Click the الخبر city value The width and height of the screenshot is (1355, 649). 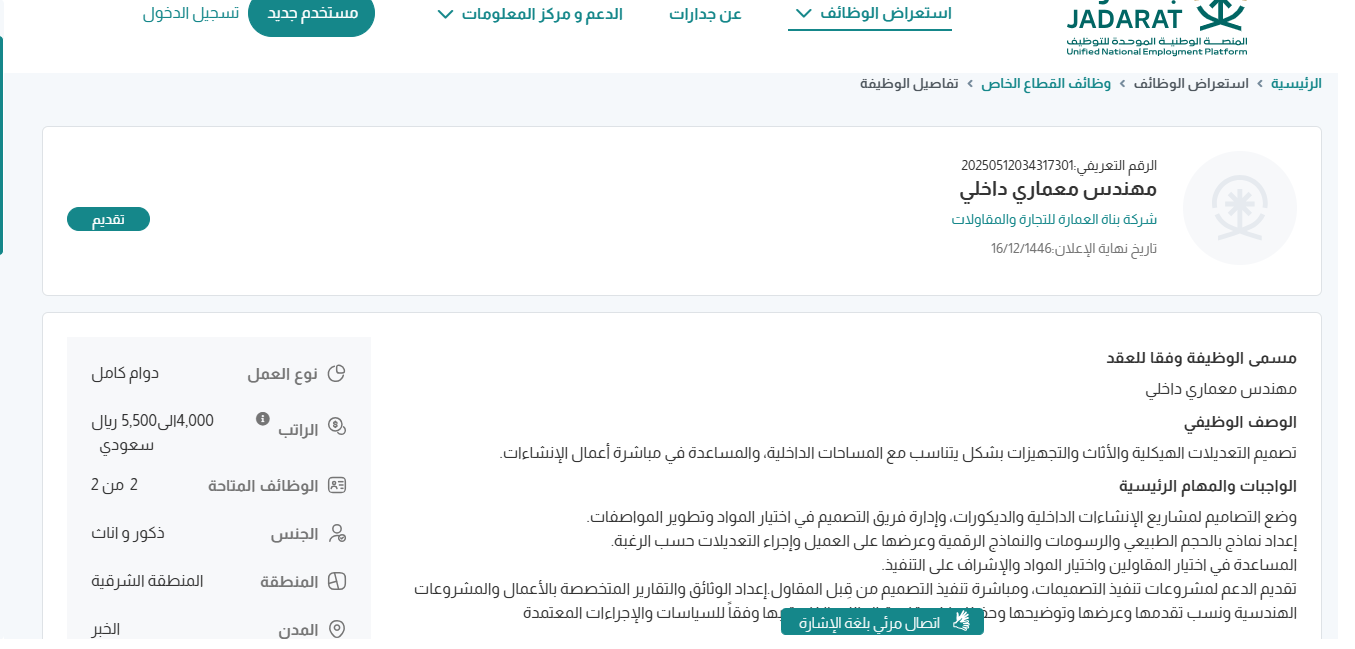click(106, 629)
